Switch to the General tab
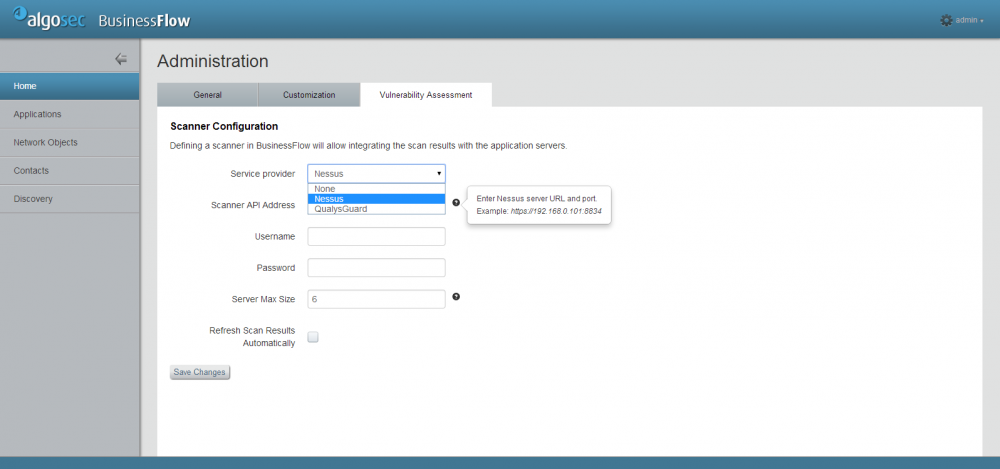The height and width of the screenshot is (469, 1000). pos(207,94)
